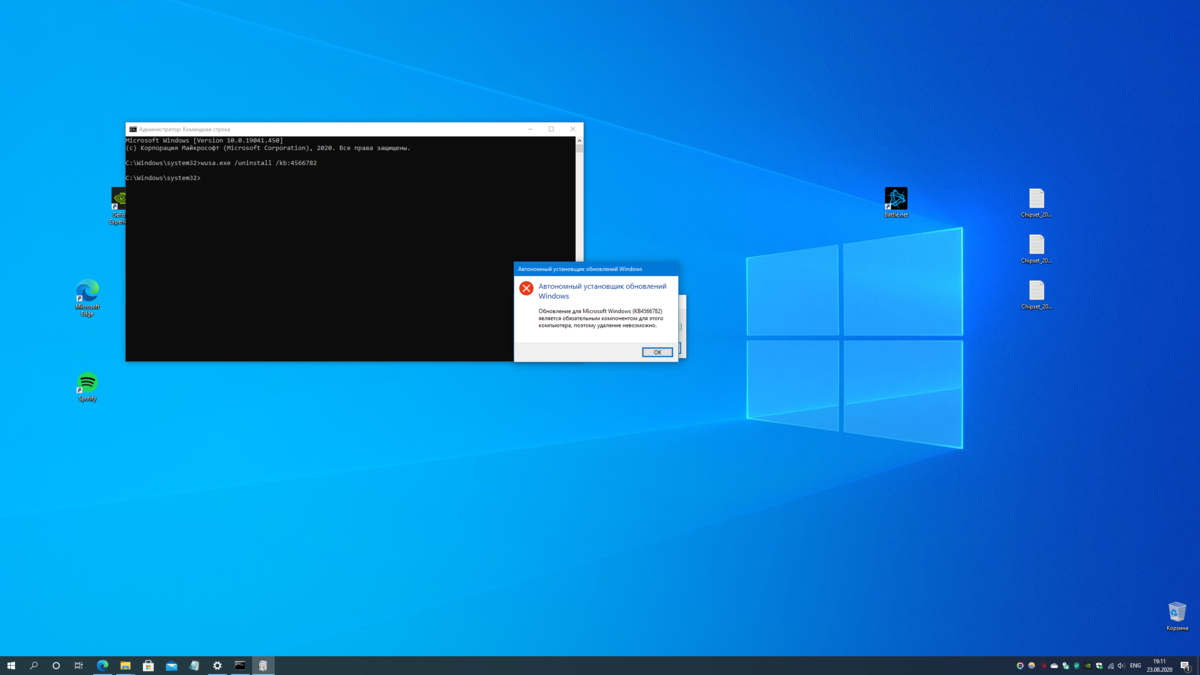Viewport: 1200px width, 675px height.
Task: Open Task View from the taskbar
Action: 79,665
